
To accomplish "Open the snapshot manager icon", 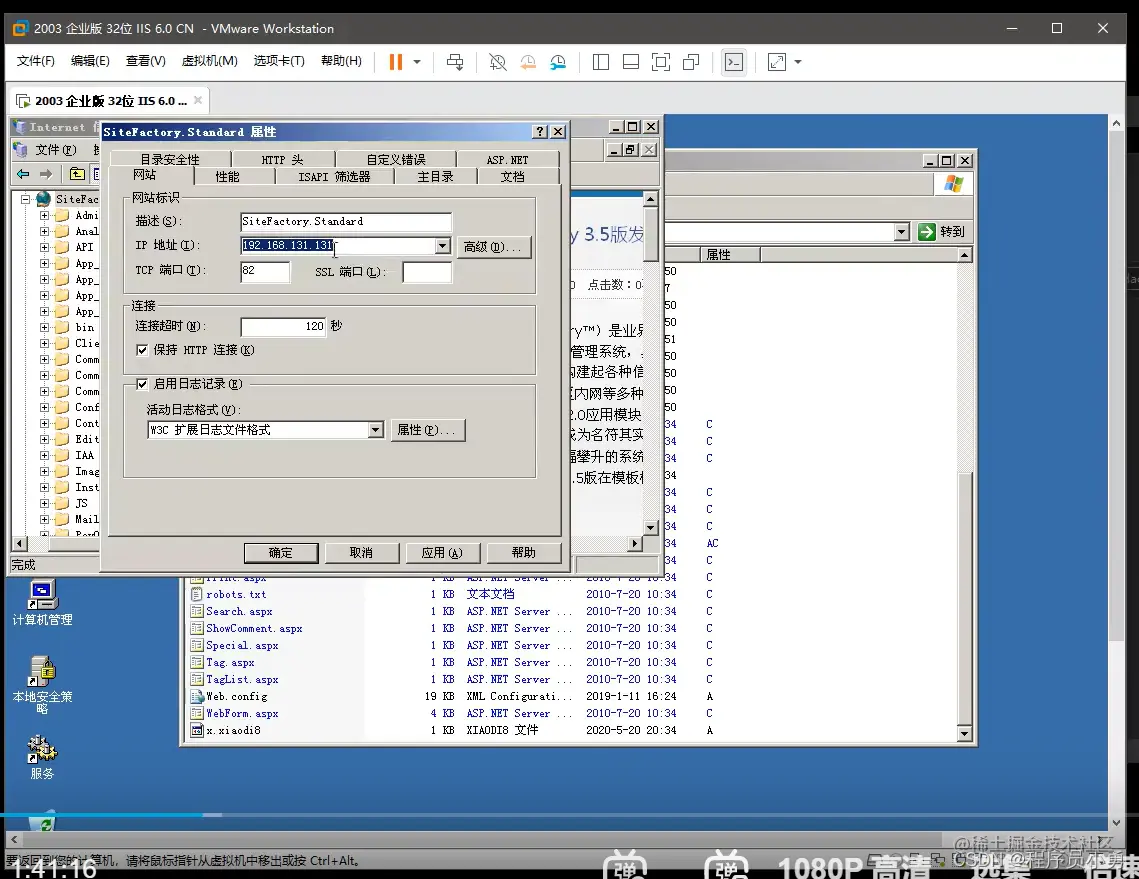I will pos(558,62).
